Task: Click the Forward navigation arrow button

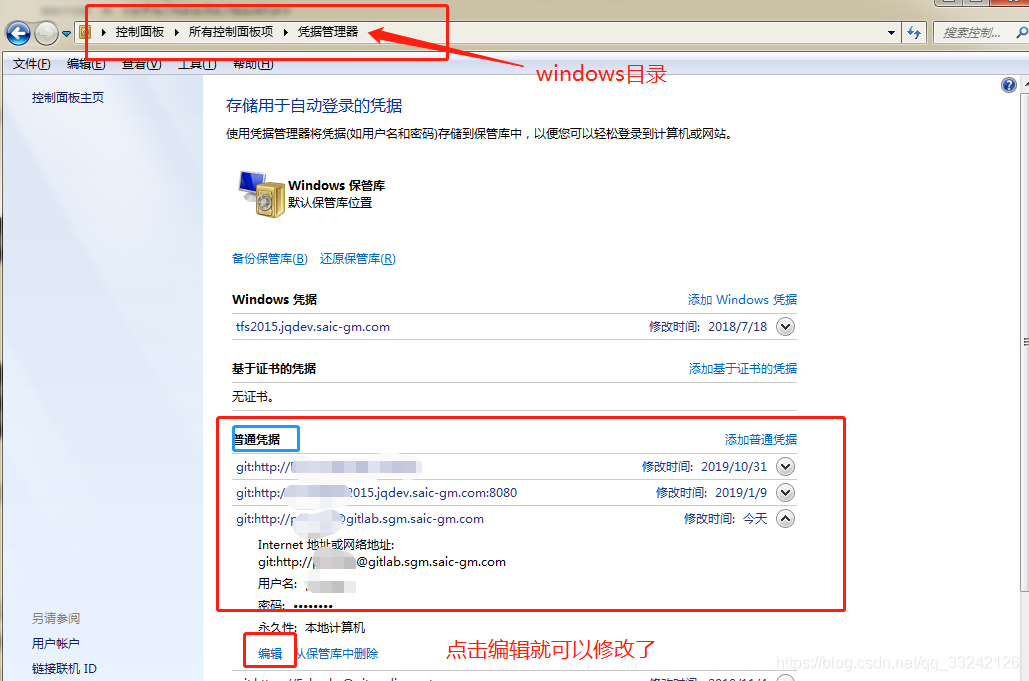Action: point(46,33)
